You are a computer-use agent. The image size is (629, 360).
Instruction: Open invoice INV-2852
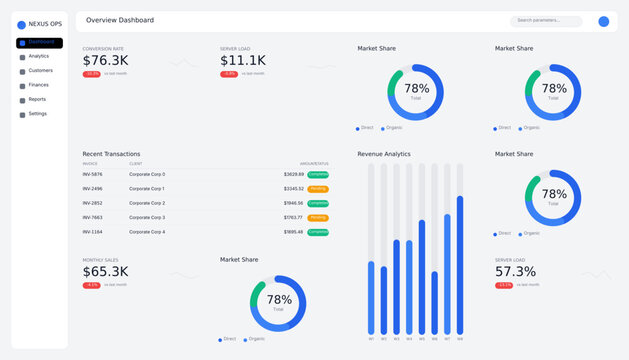[92, 203]
